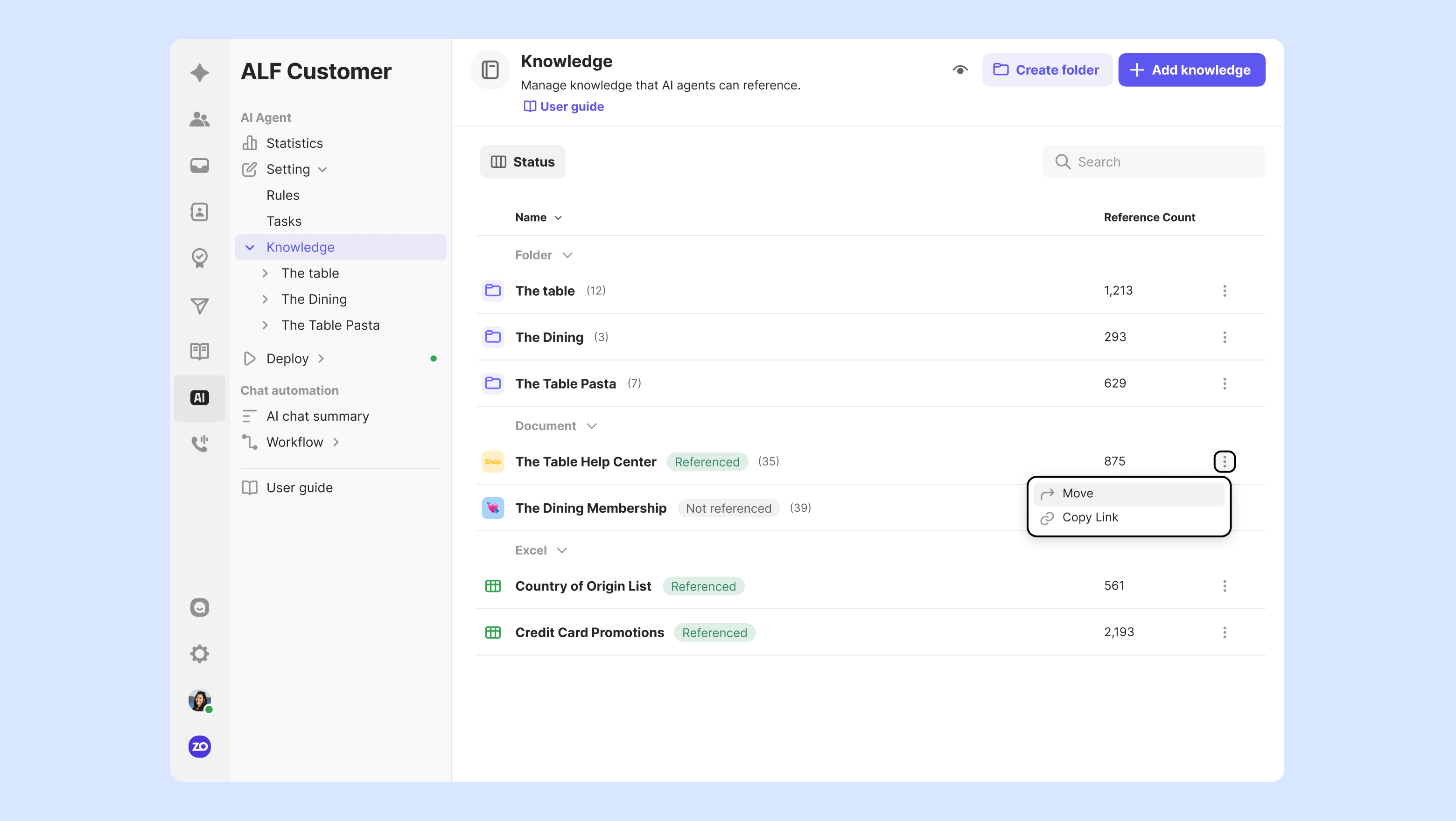Image resolution: width=1456 pixels, height=821 pixels.
Task: Open the contacts address book icon
Action: tap(199, 212)
